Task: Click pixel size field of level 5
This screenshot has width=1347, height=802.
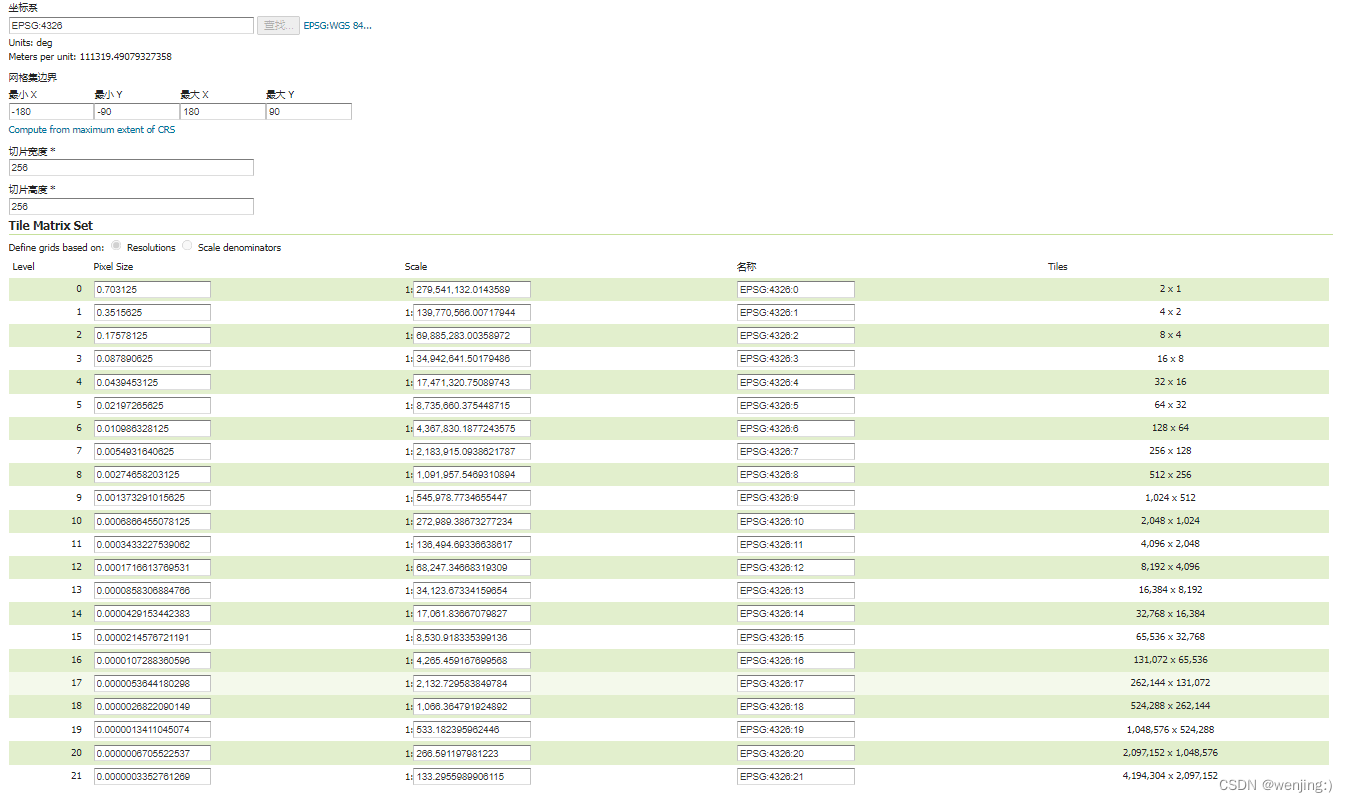Action: 152,405
